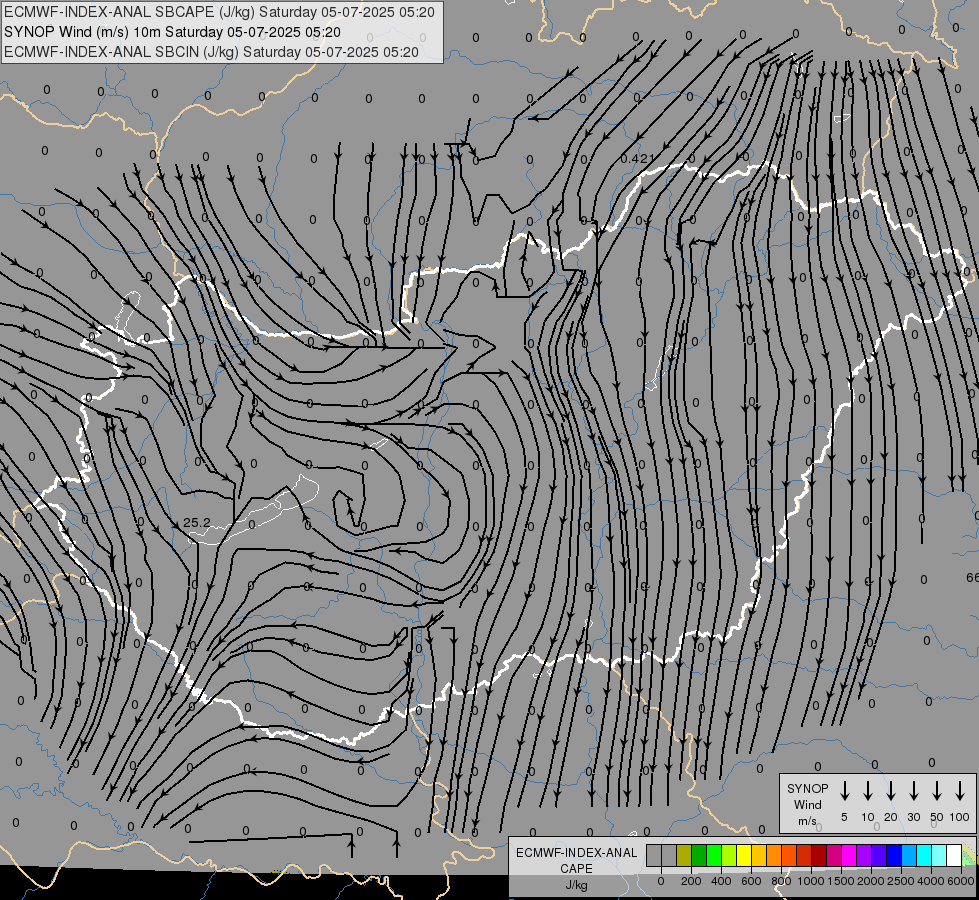Pick the olive CAPE legend swatch

[x=684, y=855]
